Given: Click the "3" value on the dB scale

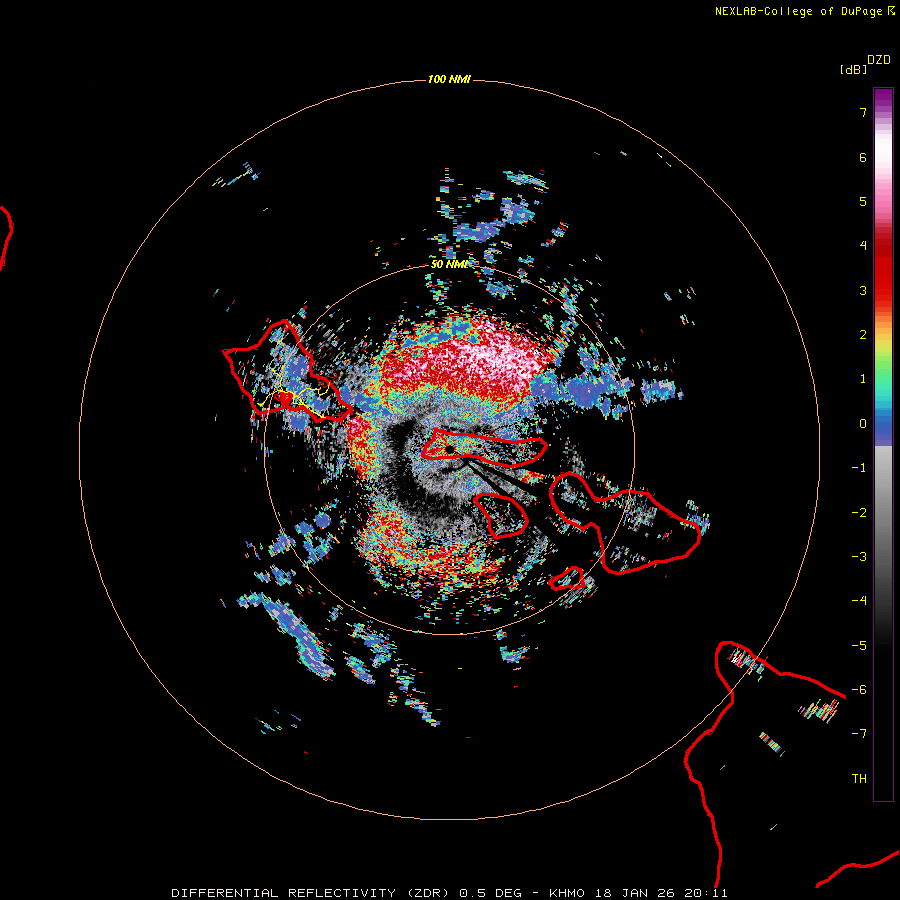Looking at the screenshot, I should (x=863, y=290).
